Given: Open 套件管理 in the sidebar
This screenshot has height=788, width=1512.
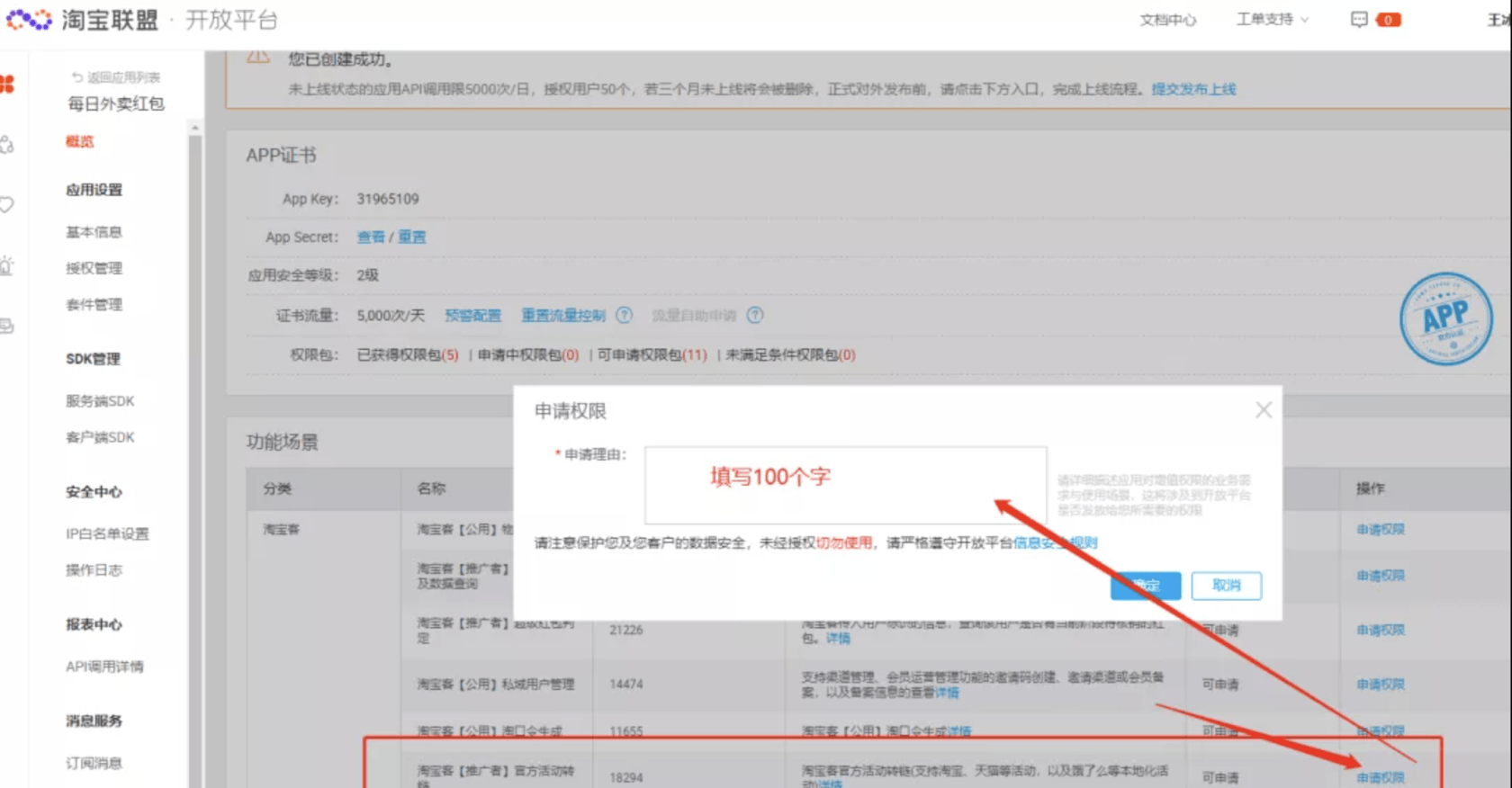Looking at the screenshot, I should tap(94, 304).
